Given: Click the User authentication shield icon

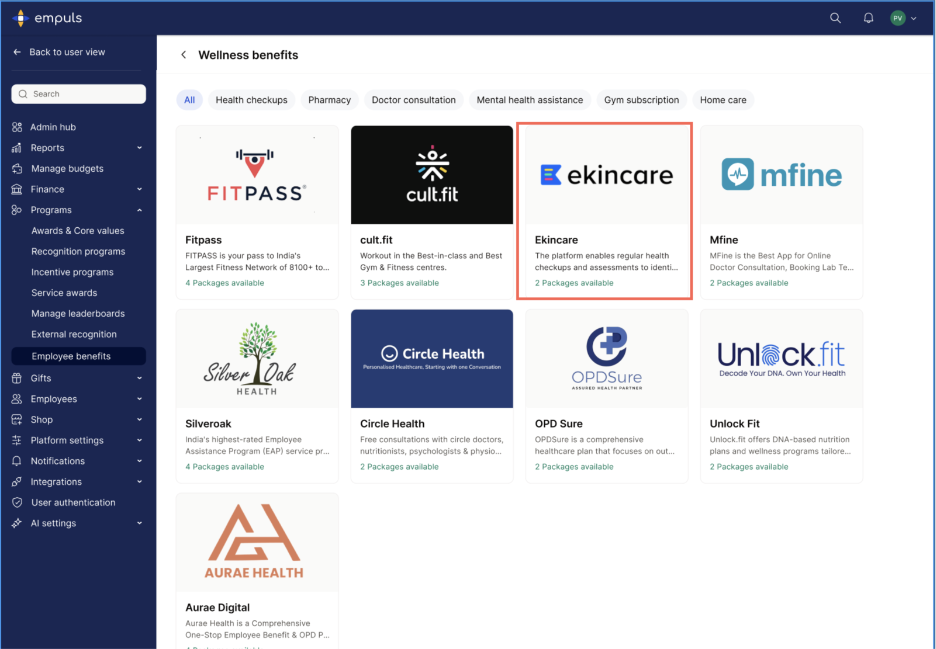Looking at the screenshot, I should coord(17,503).
